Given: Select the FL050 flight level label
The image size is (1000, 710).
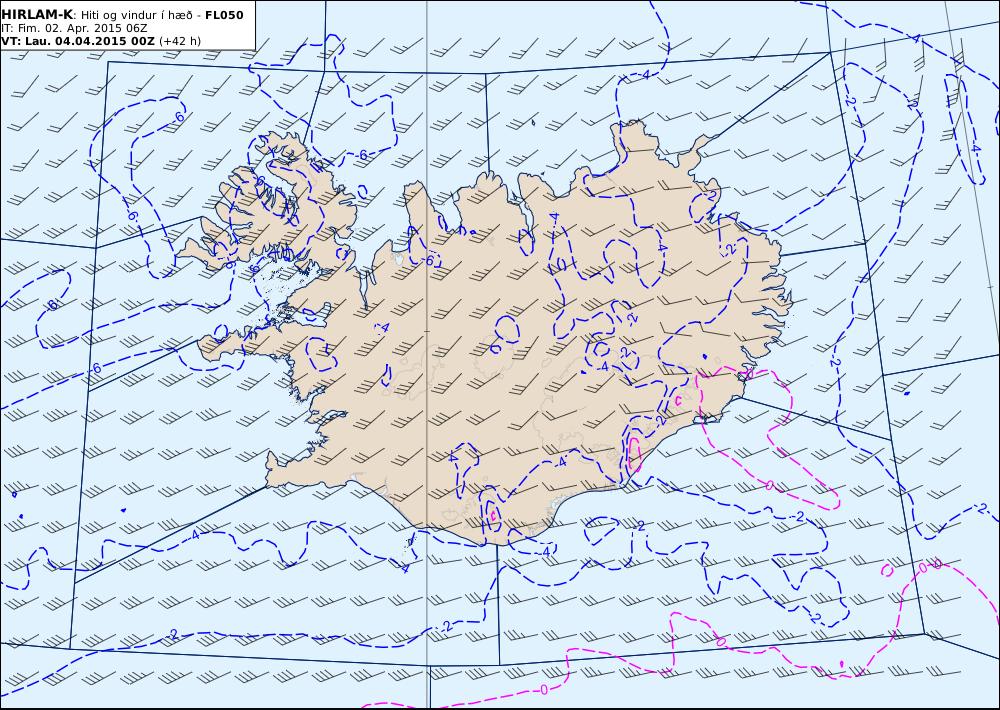Looking at the screenshot, I should tap(224, 15).
